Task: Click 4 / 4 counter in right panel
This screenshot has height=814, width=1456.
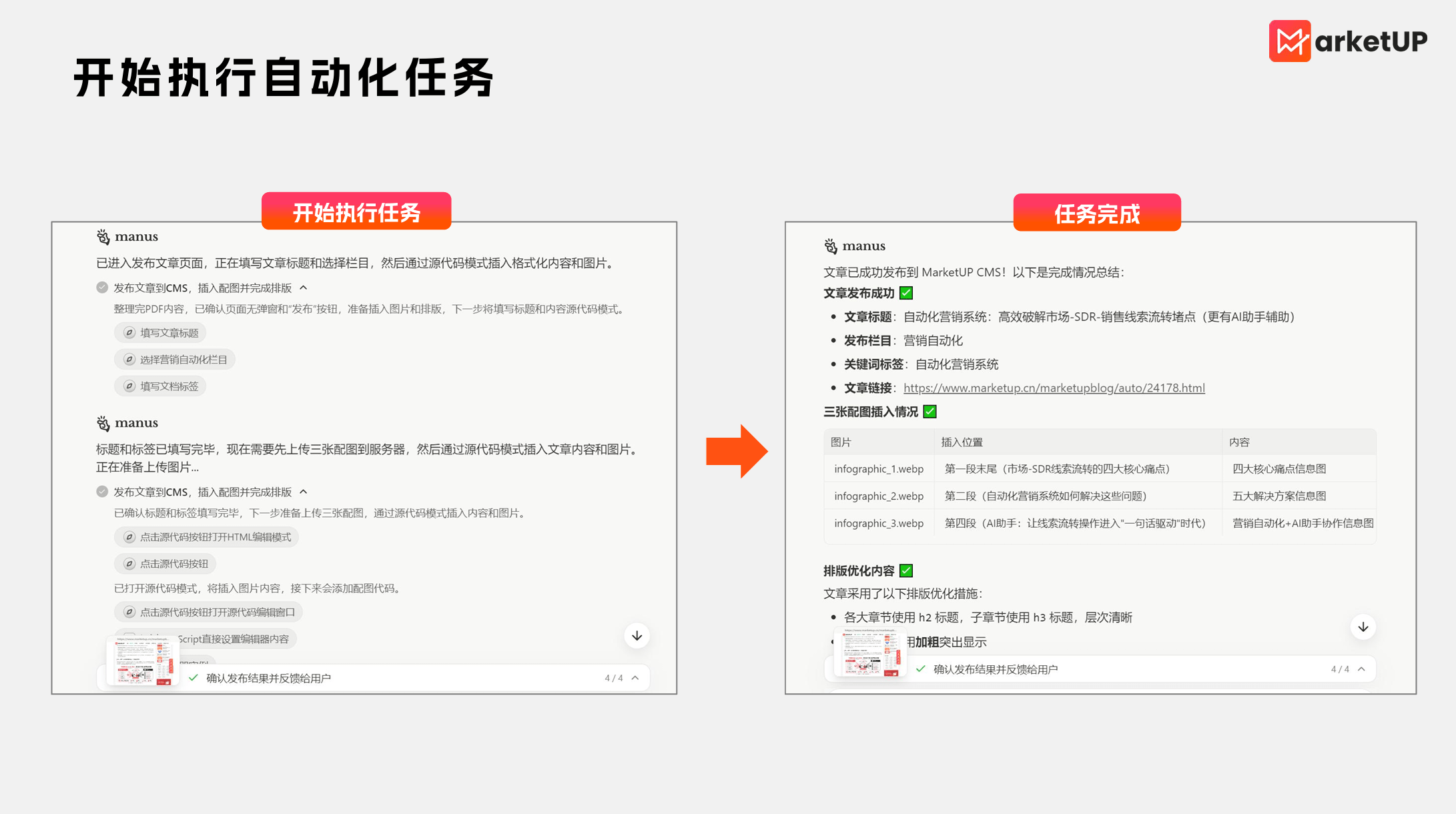Action: tap(1340, 669)
